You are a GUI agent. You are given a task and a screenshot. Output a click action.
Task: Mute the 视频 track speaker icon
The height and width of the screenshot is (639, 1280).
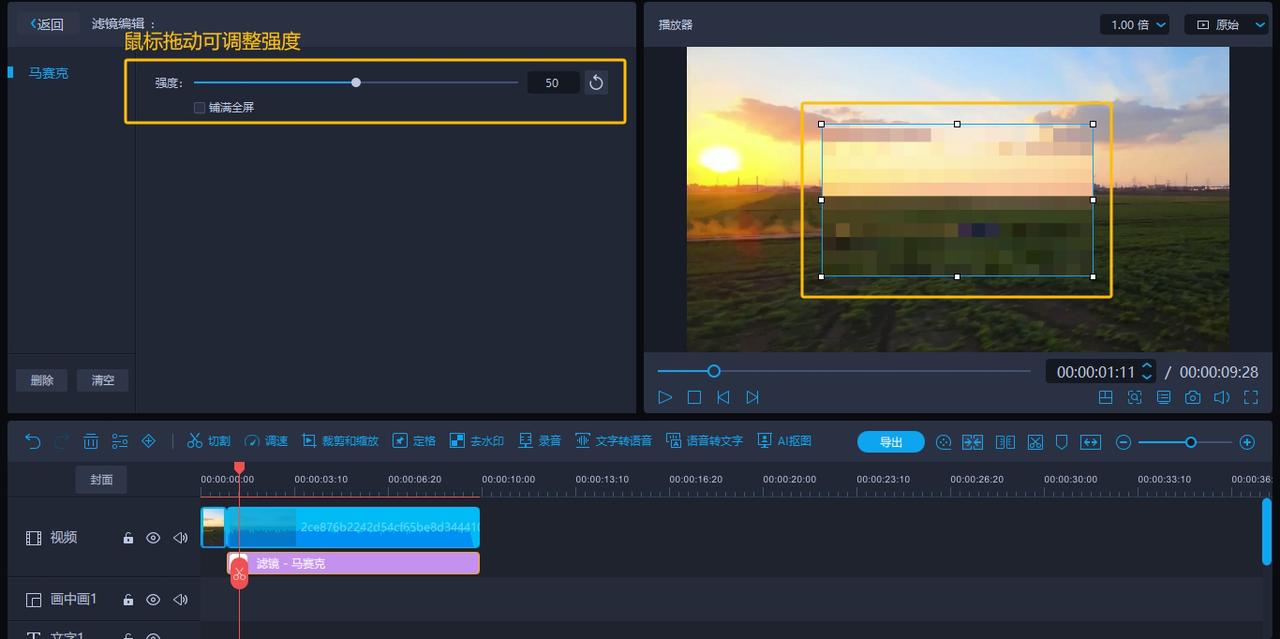tap(180, 538)
